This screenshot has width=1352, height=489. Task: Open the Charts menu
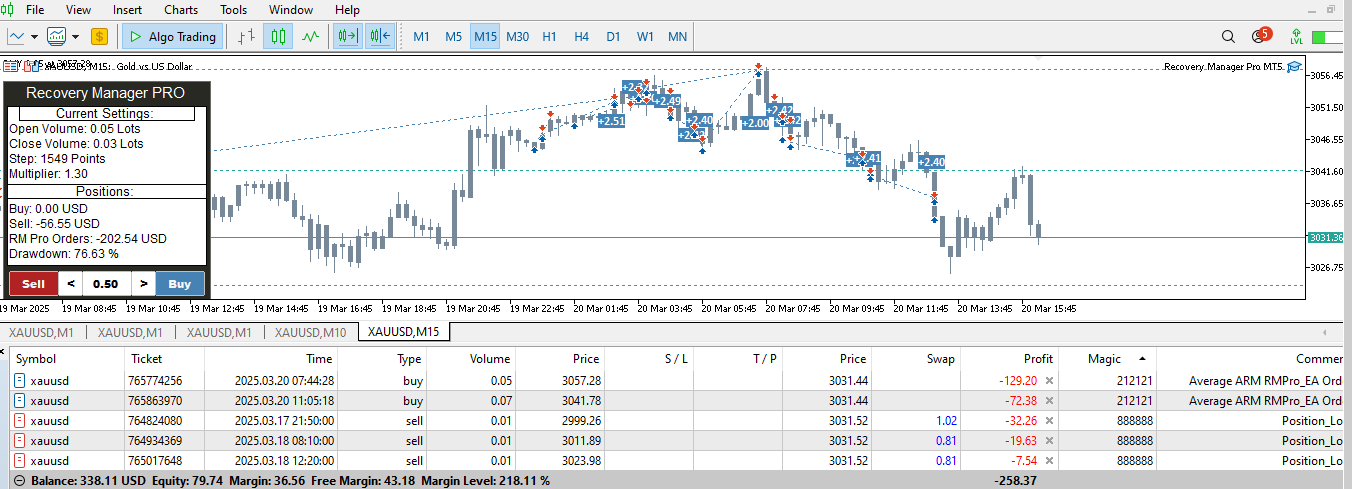point(181,10)
